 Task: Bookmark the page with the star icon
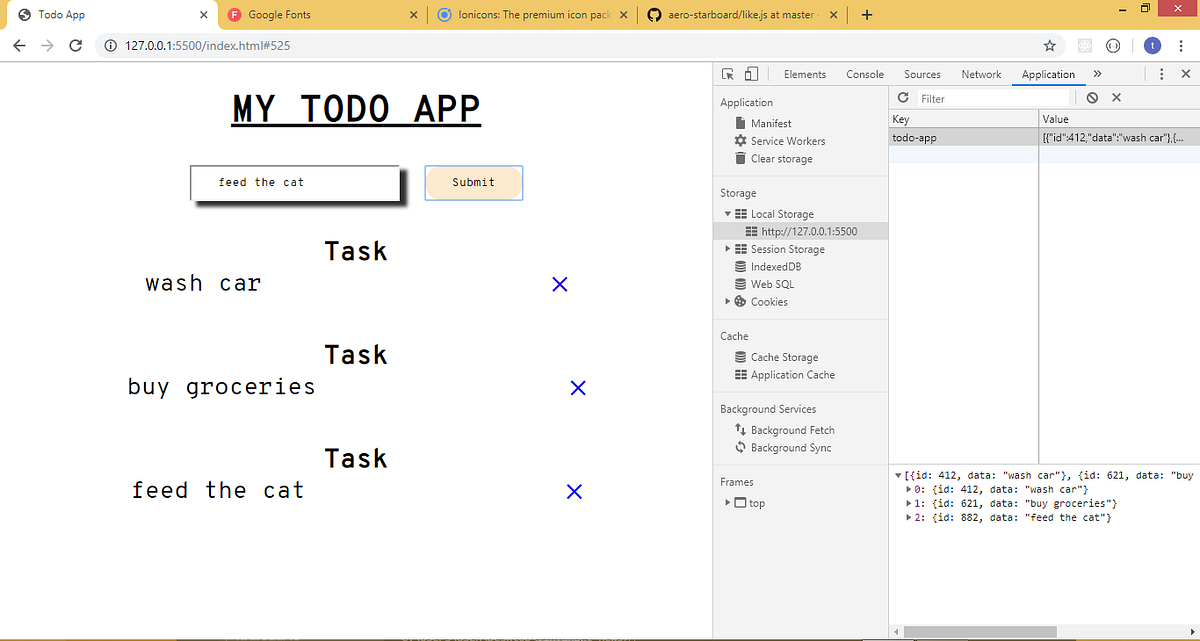coord(1049,45)
